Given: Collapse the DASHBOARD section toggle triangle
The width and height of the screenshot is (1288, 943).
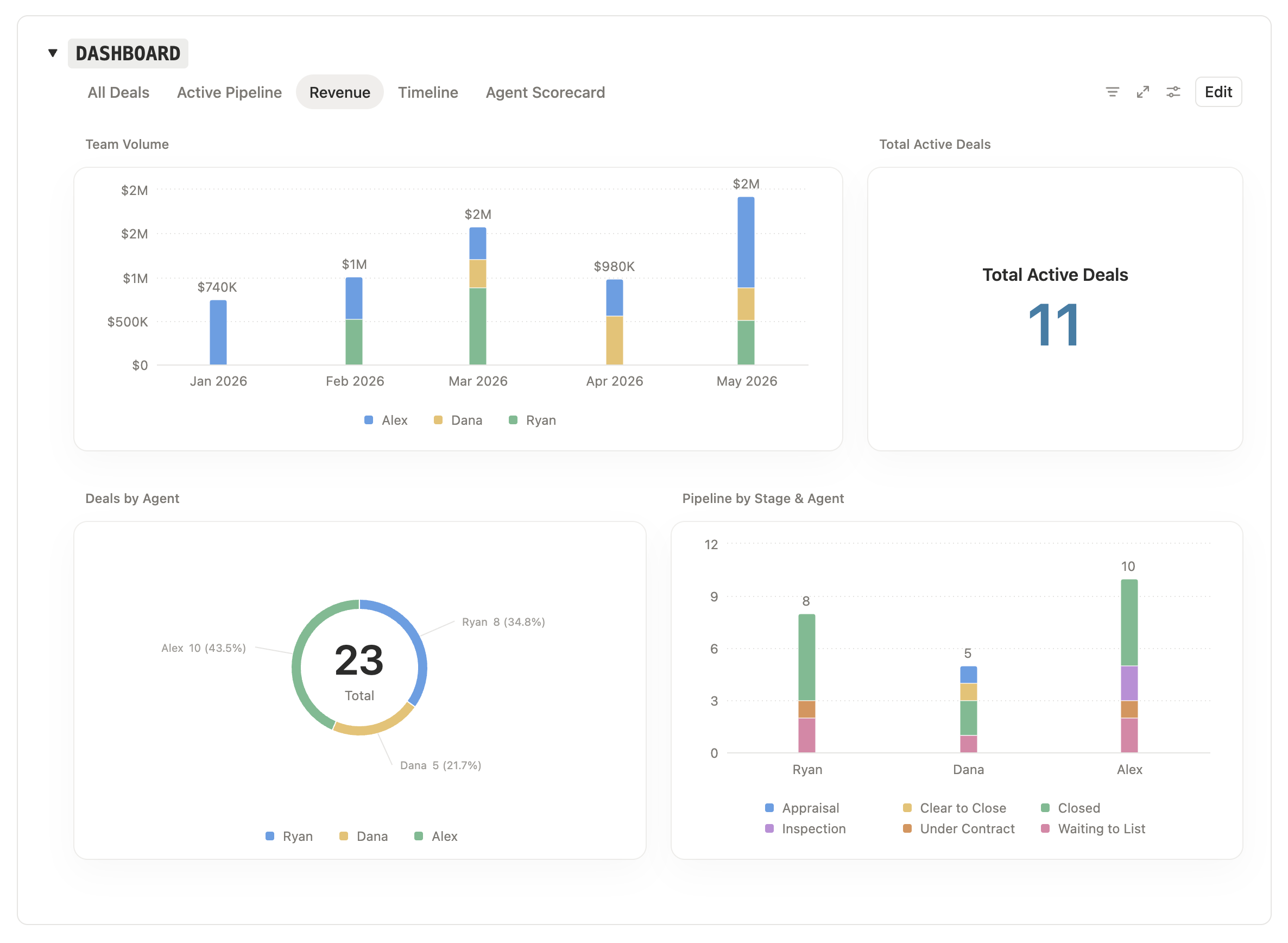Looking at the screenshot, I should tap(53, 53).
